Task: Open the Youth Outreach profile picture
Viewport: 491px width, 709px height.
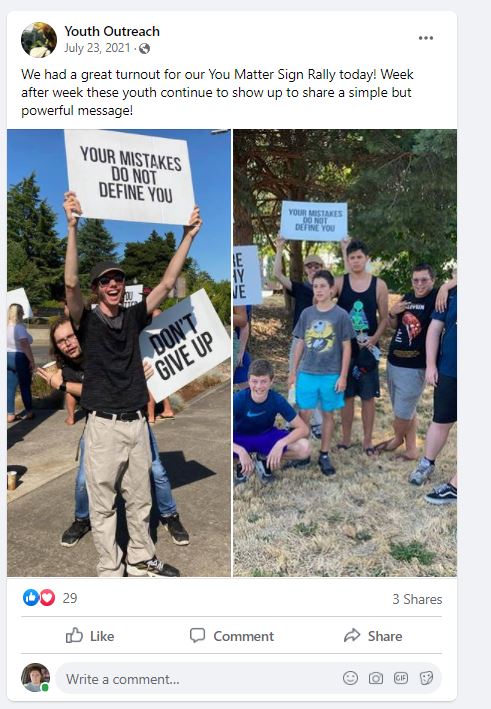Action: pyautogui.click(x=39, y=40)
